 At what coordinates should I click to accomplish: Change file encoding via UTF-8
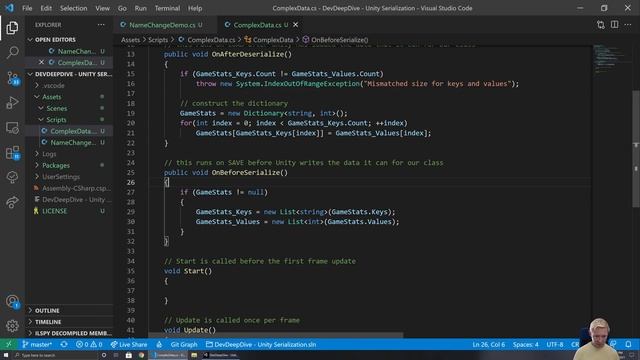555,344
